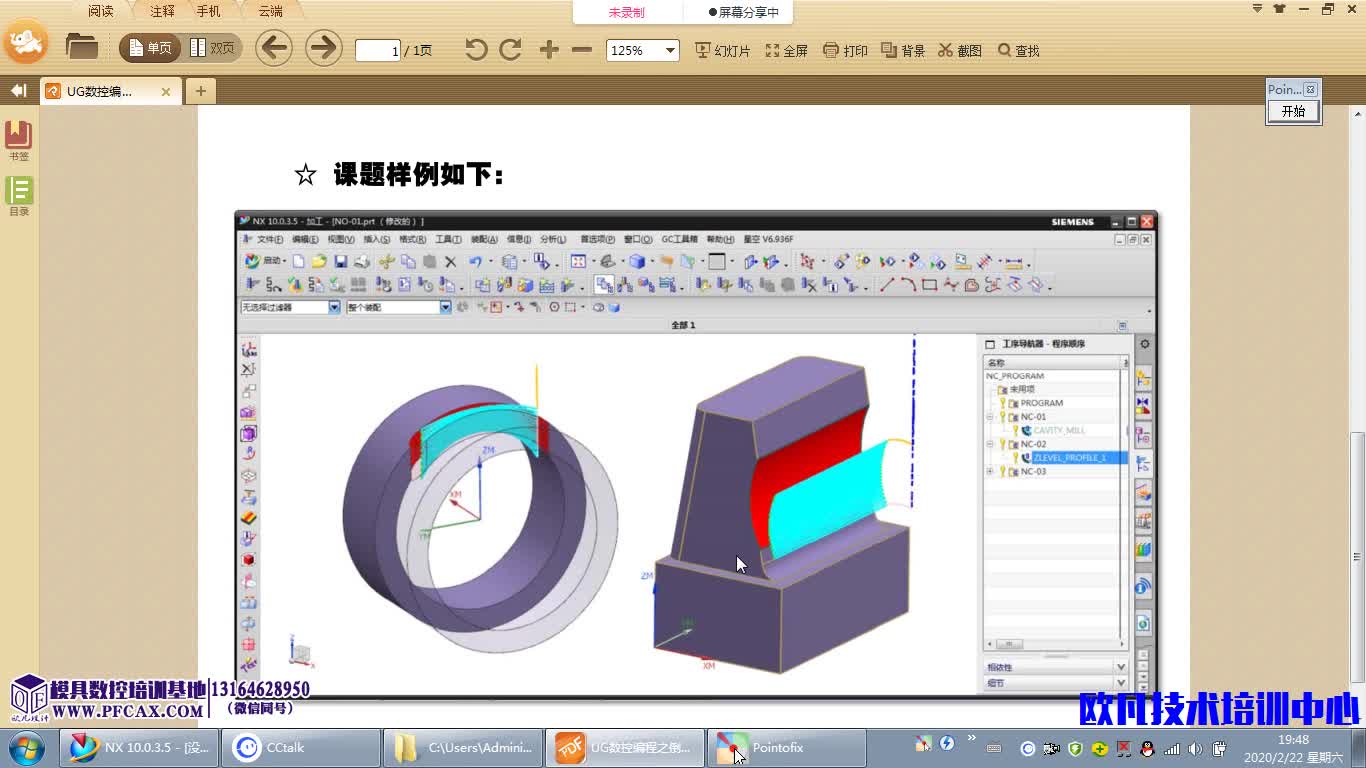Click the 屏幕分享中 sharing indicator

coord(743,12)
